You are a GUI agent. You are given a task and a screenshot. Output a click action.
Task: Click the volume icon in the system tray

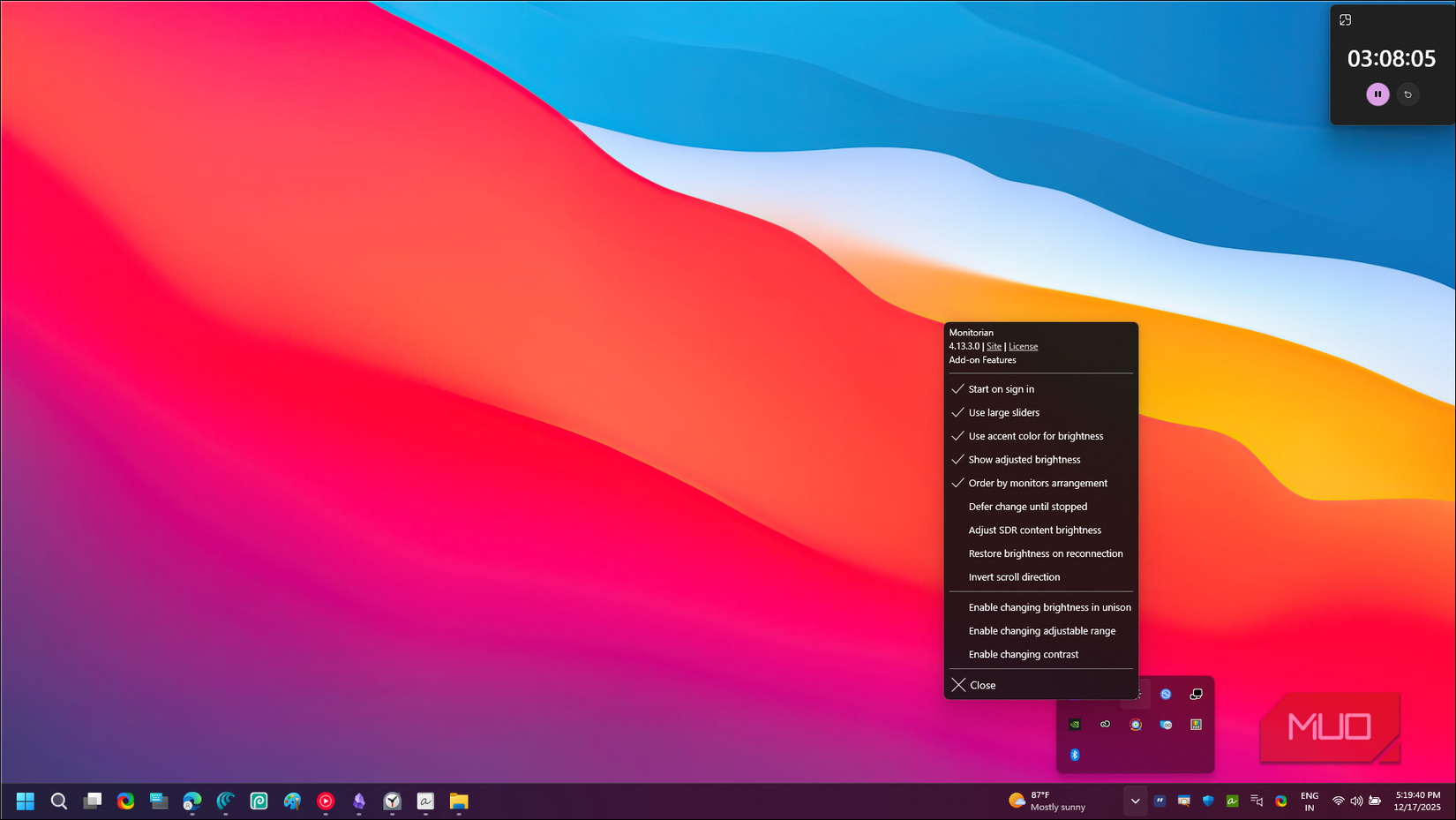[x=1357, y=801]
